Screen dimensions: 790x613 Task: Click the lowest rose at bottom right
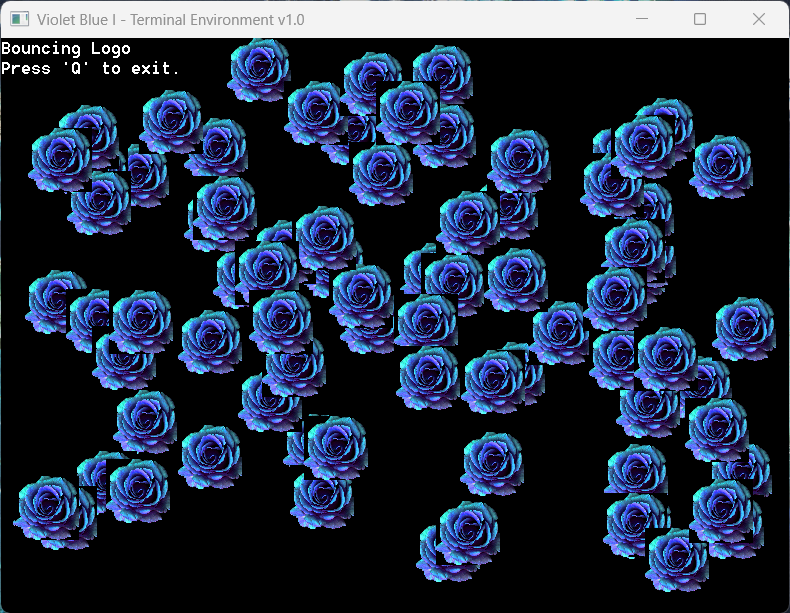[677, 560]
